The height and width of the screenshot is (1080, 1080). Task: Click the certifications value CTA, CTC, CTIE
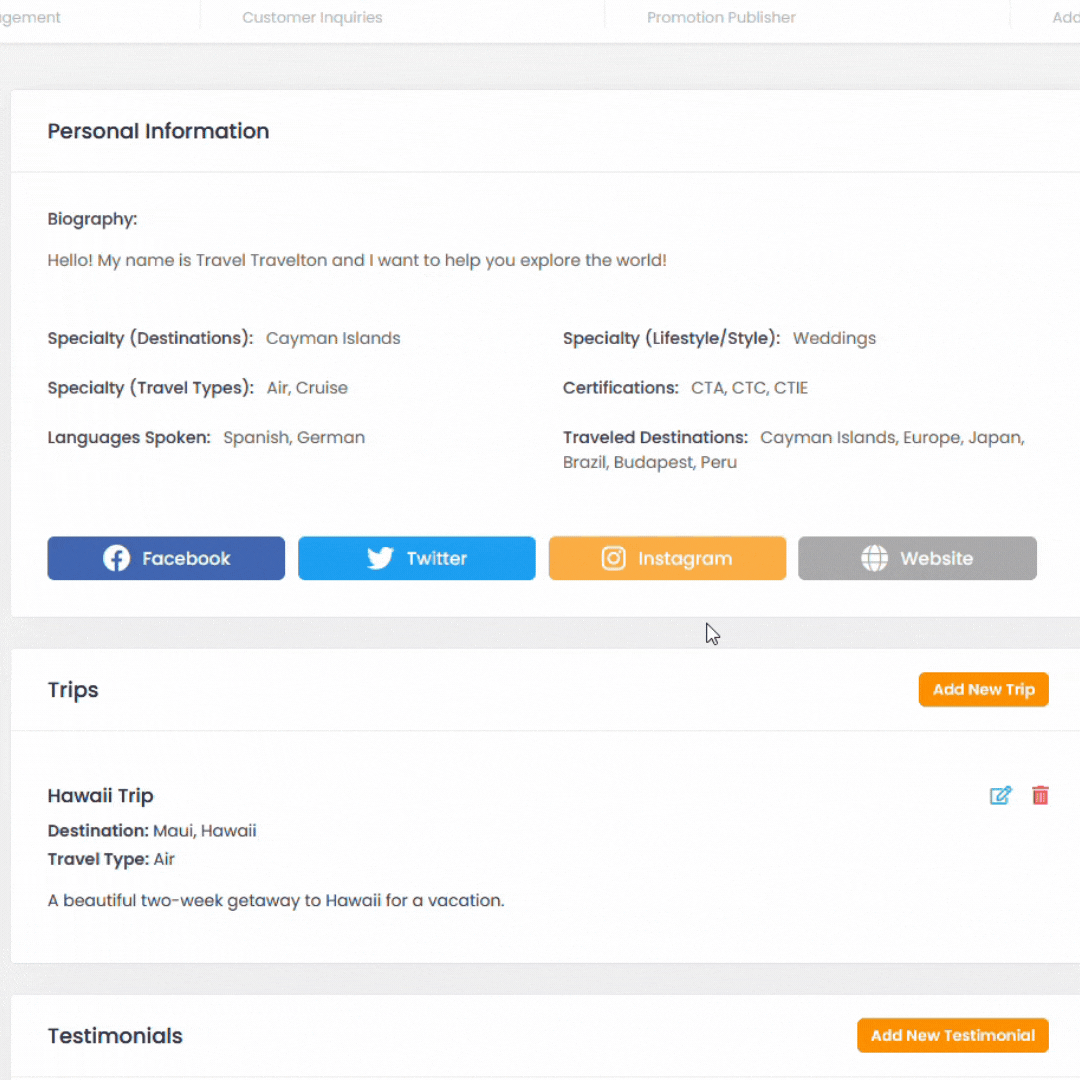pos(749,388)
